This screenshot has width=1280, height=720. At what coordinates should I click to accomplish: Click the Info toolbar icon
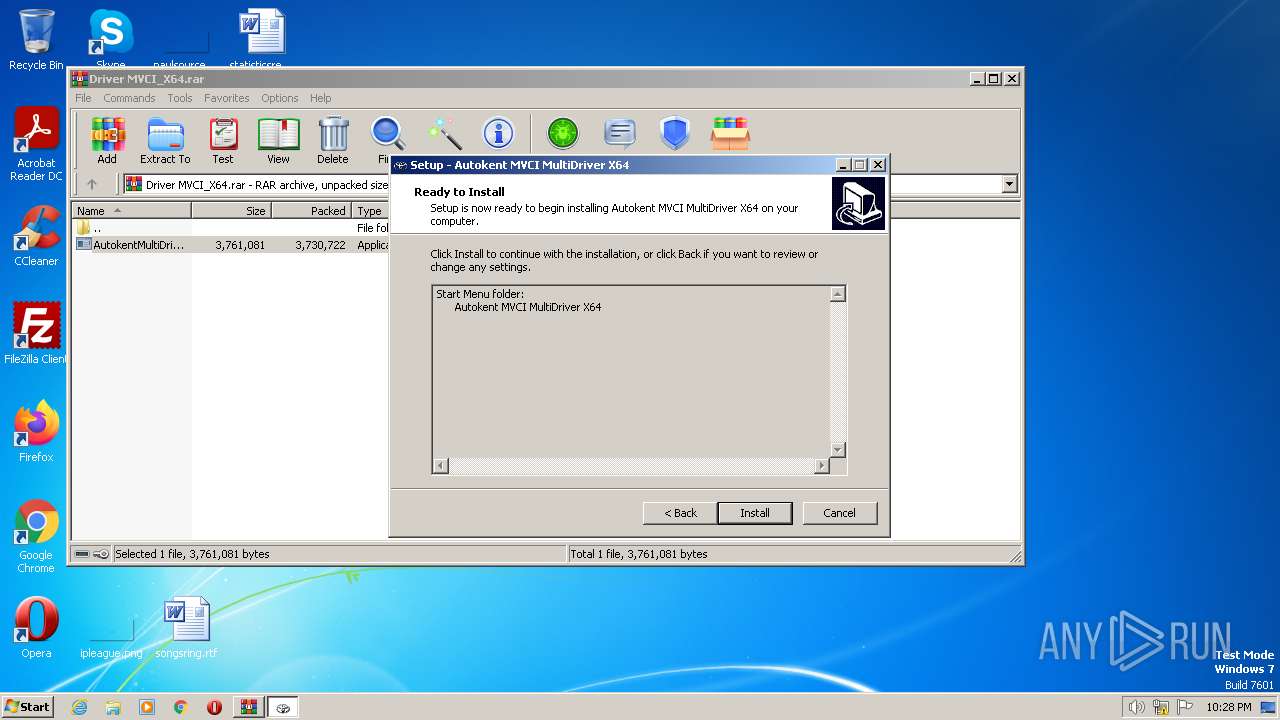pyautogui.click(x=498, y=133)
